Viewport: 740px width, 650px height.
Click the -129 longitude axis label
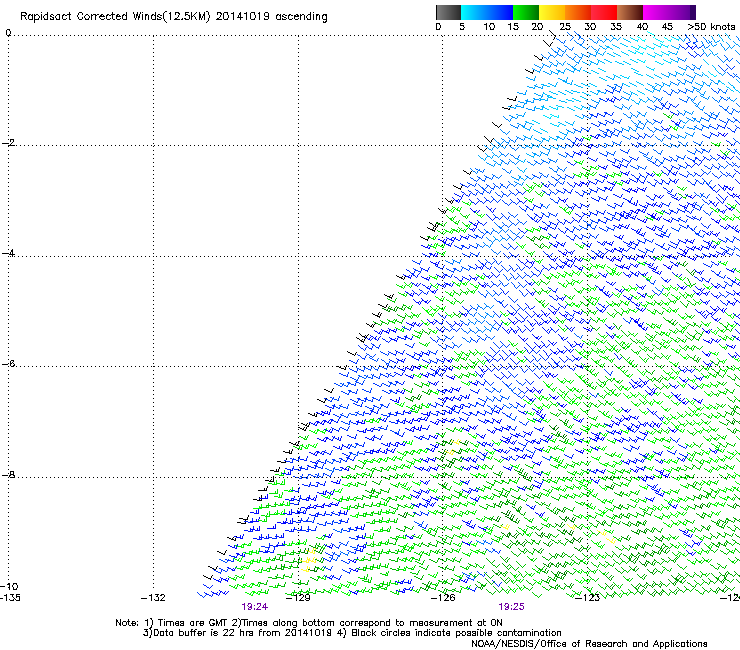298,598
